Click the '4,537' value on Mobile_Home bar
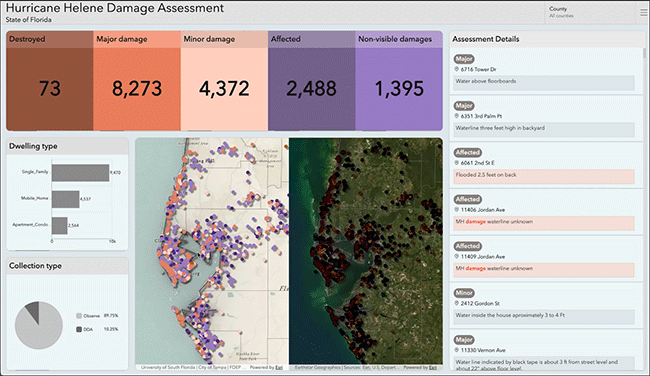The height and width of the screenshot is (376, 650). pyautogui.click(x=85, y=199)
